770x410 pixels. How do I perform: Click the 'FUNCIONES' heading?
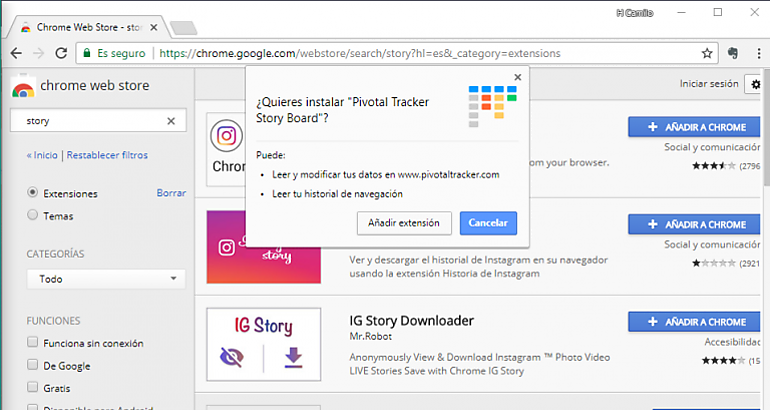click(x=53, y=321)
